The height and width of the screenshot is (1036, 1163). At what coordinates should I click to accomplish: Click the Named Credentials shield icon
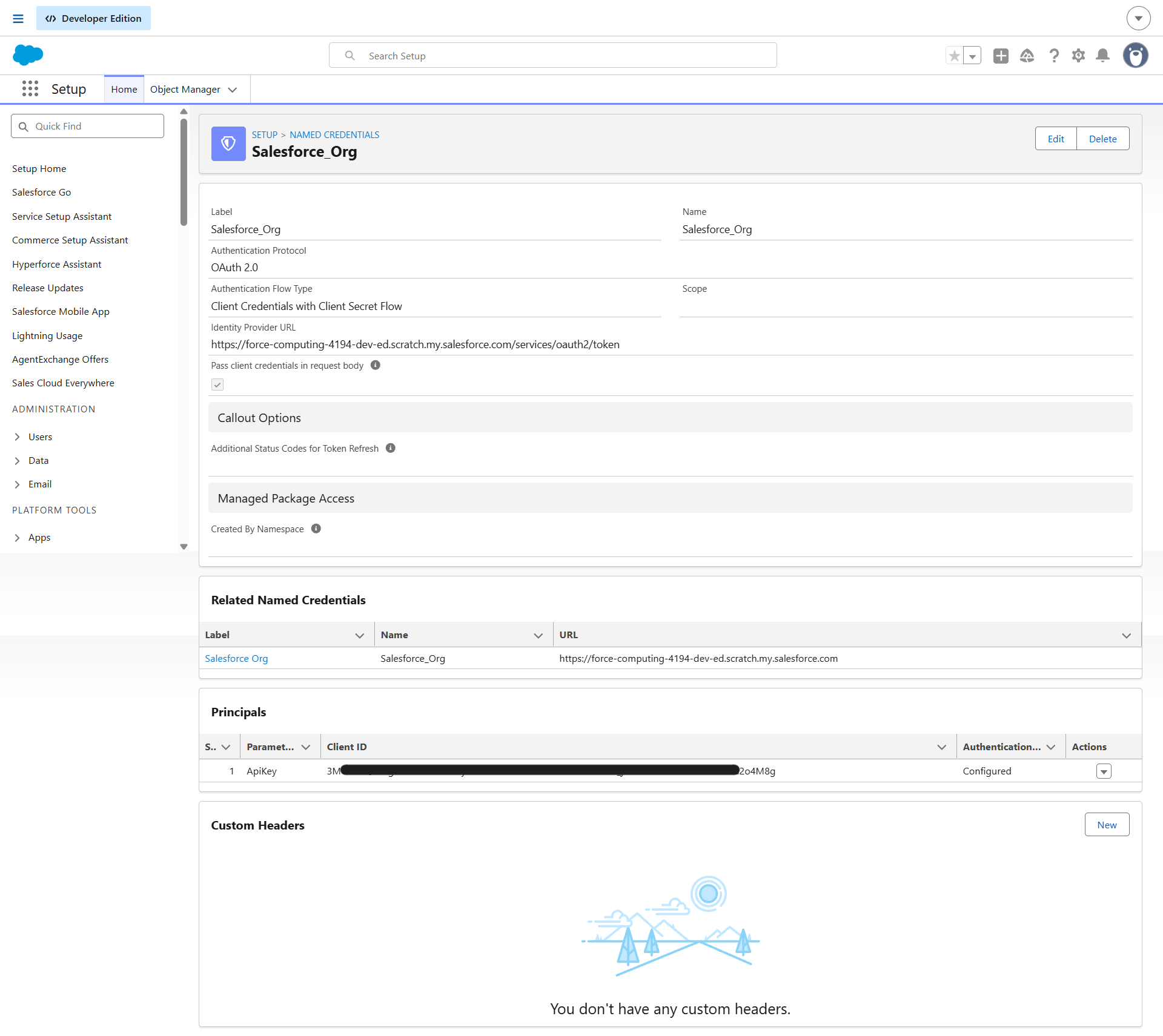click(x=228, y=144)
